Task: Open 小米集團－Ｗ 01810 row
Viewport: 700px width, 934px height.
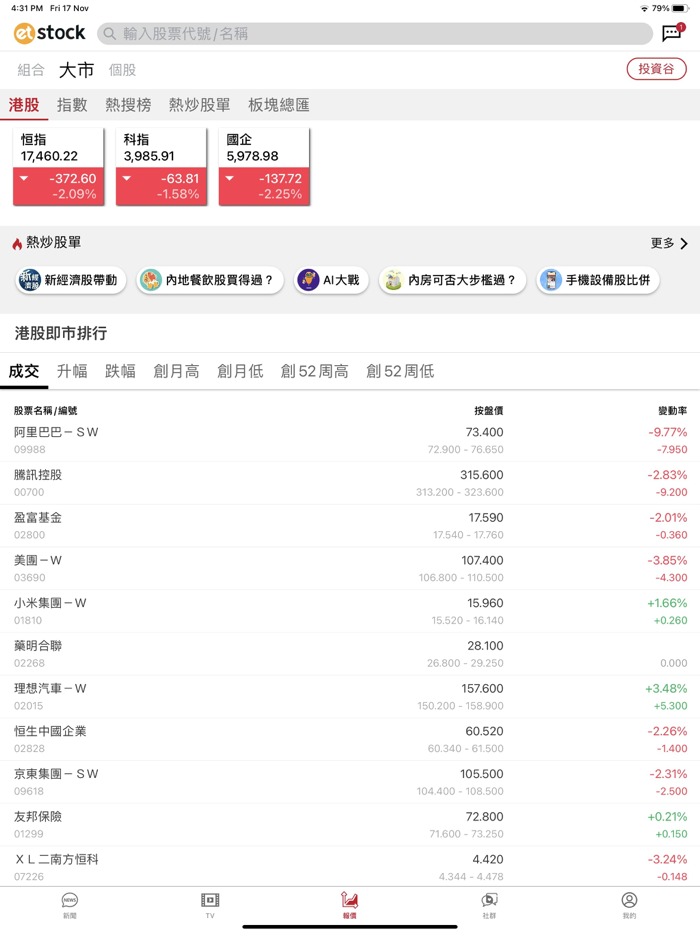Action: point(350,611)
